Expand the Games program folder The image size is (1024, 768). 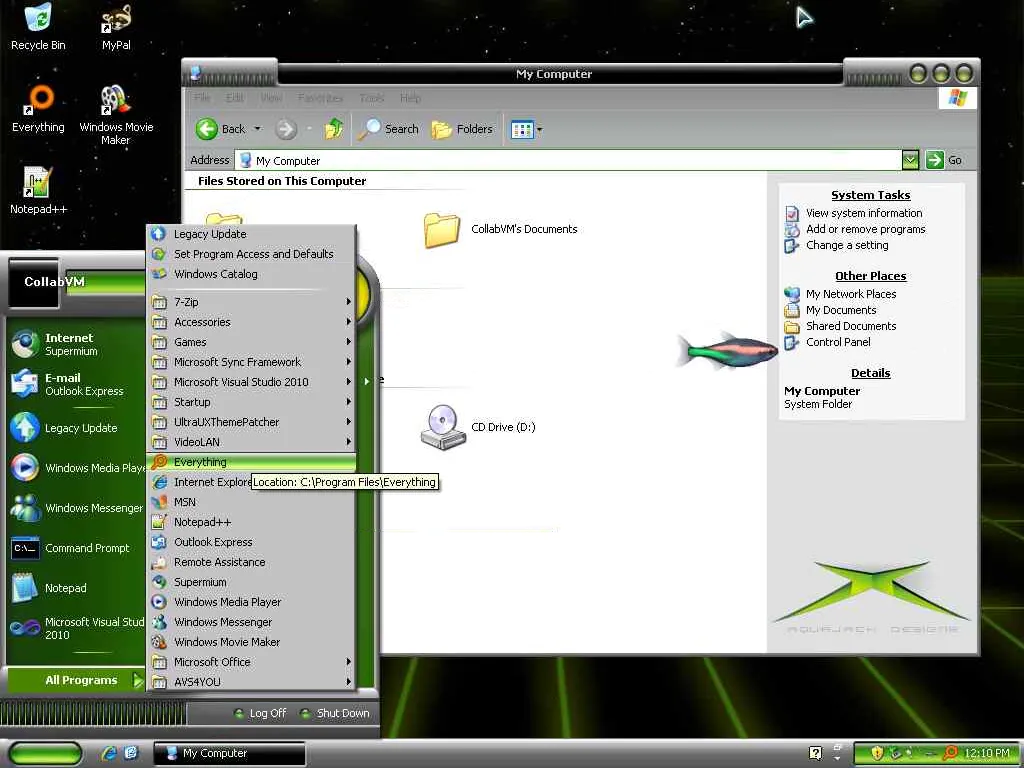click(251, 342)
